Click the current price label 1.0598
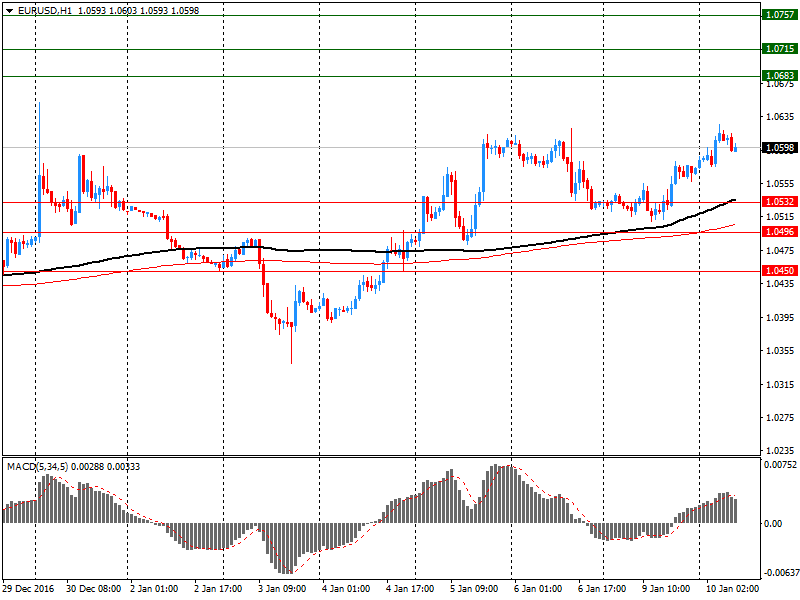The width and height of the screenshot is (800, 600). [780, 148]
